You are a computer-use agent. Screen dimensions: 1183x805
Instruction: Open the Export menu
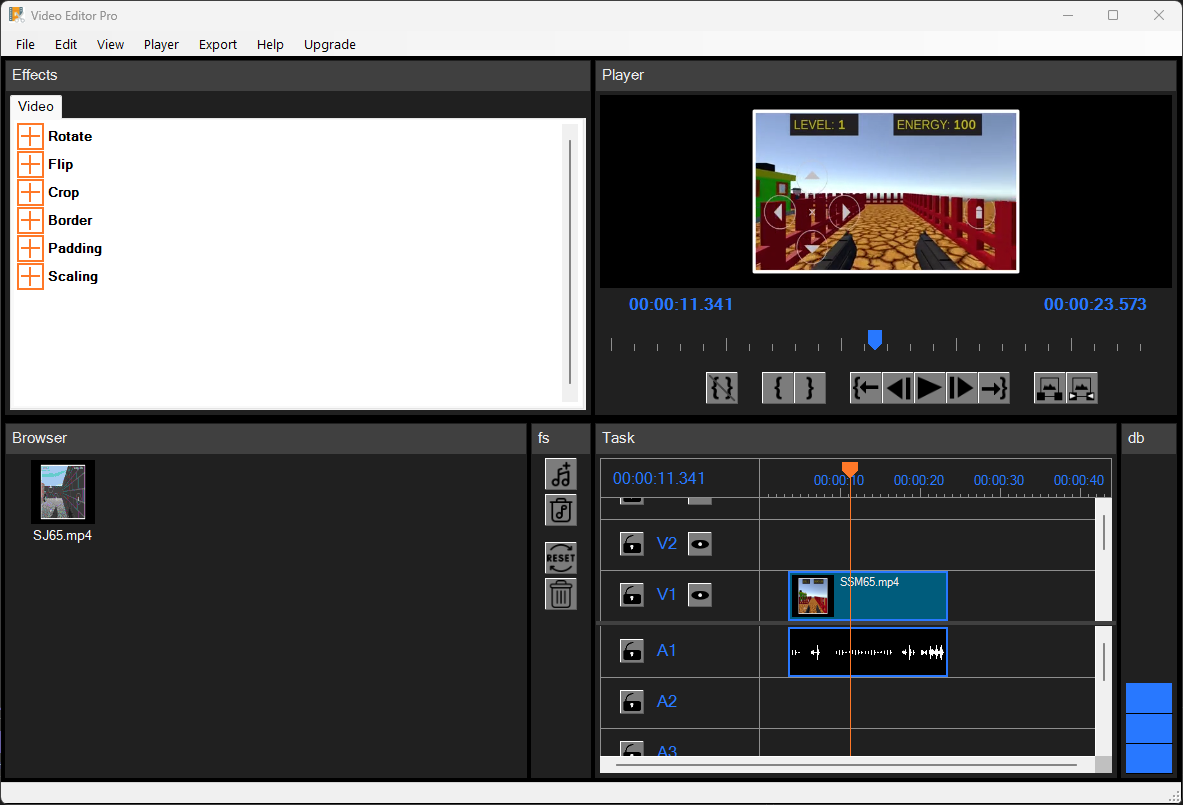click(x=218, y=44)
